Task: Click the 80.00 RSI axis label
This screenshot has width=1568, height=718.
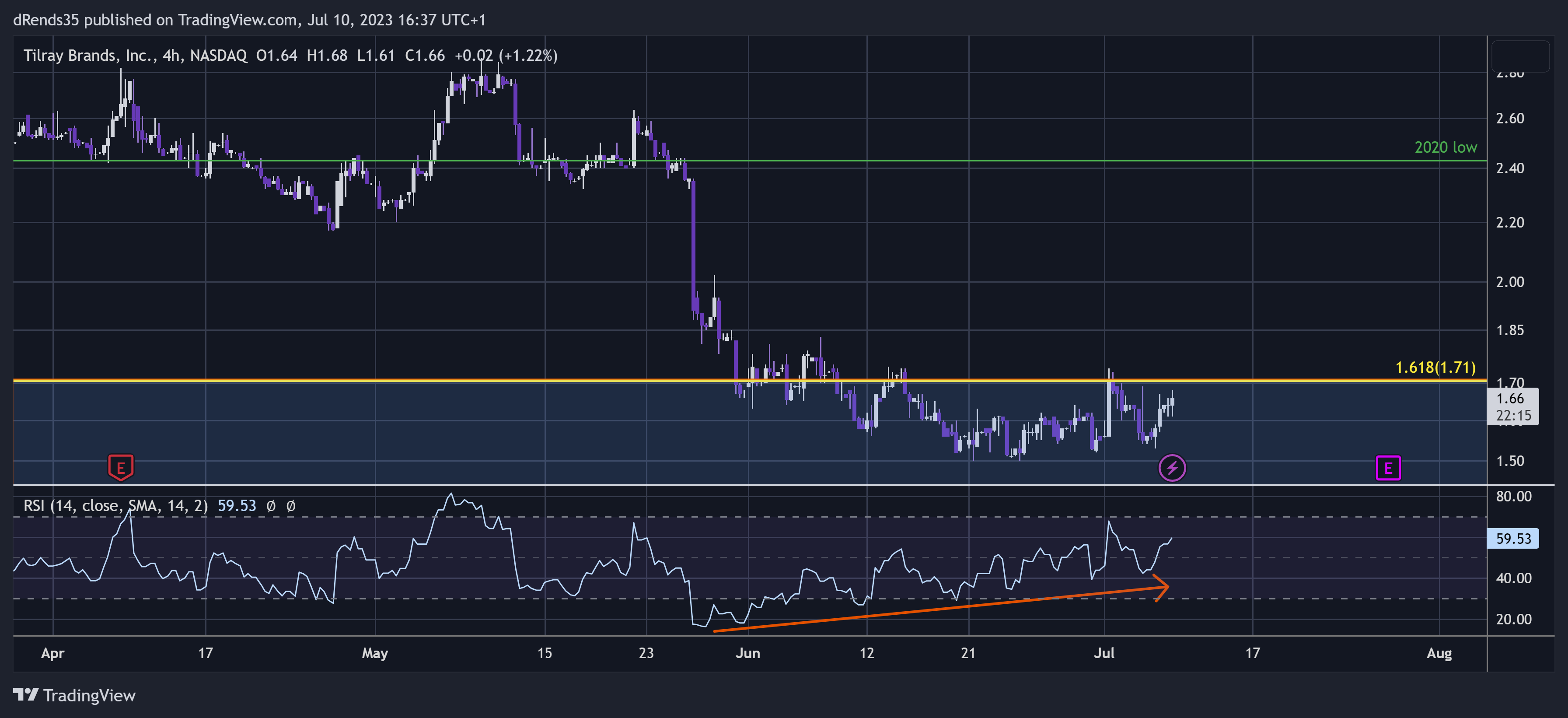Action: click(x=1513, y=496)
